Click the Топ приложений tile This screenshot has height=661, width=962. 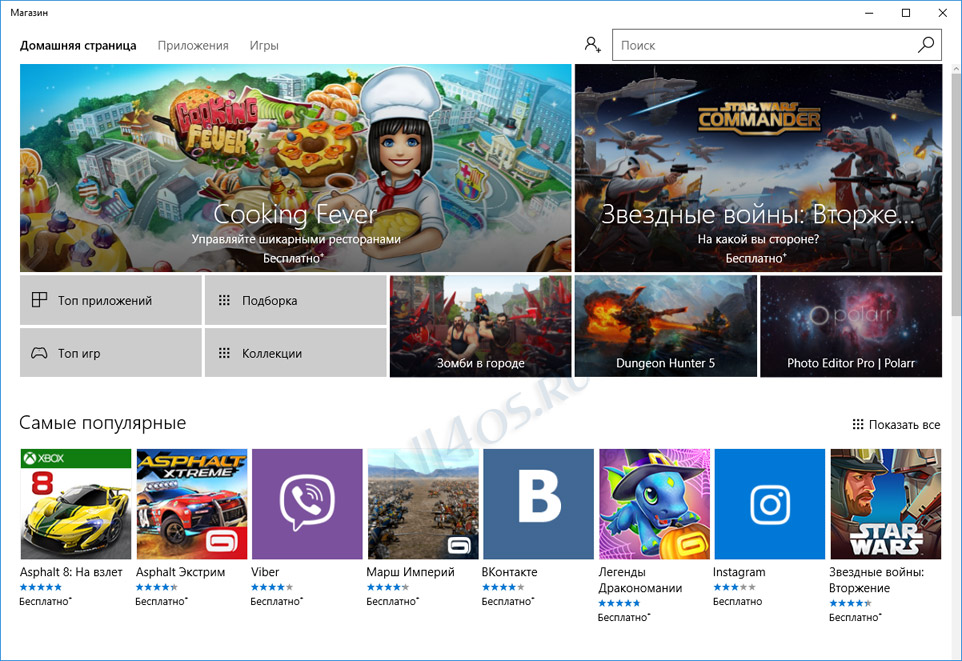[110, 300]
